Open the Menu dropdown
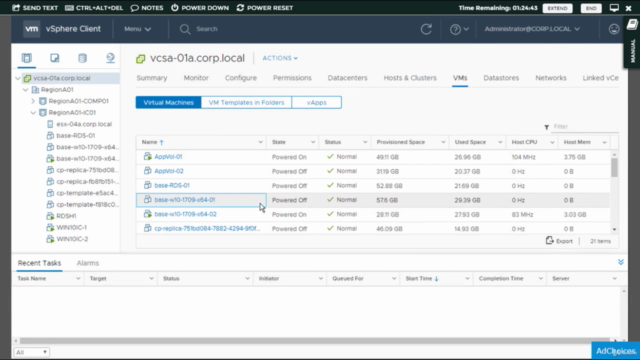Screen dimensions: 640x360 (138, 29)
